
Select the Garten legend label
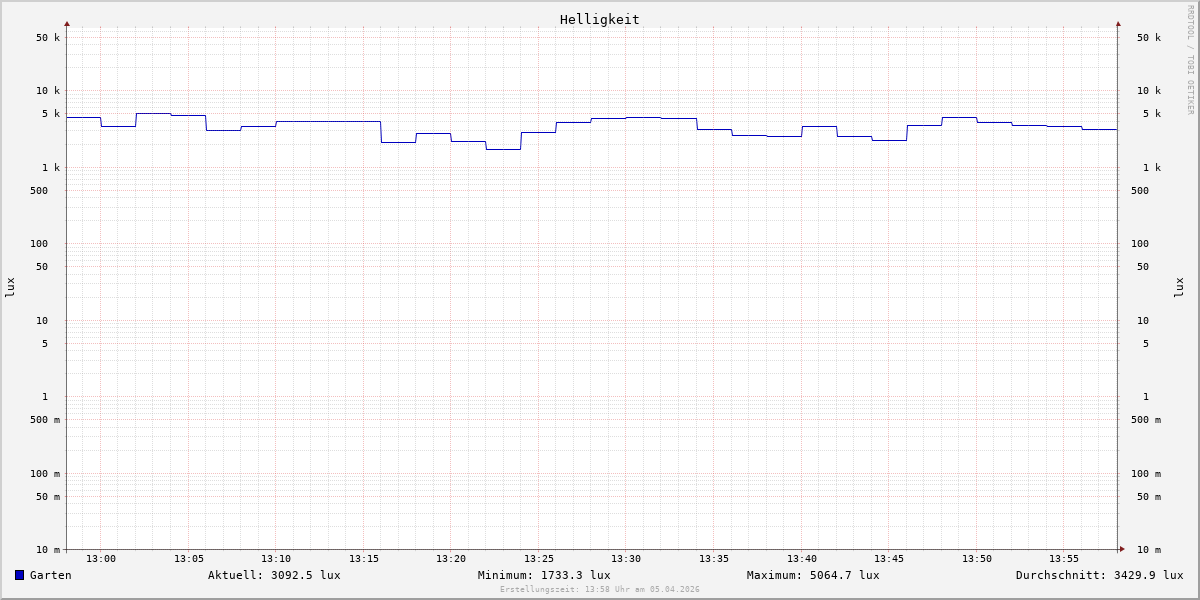(51, 575)
